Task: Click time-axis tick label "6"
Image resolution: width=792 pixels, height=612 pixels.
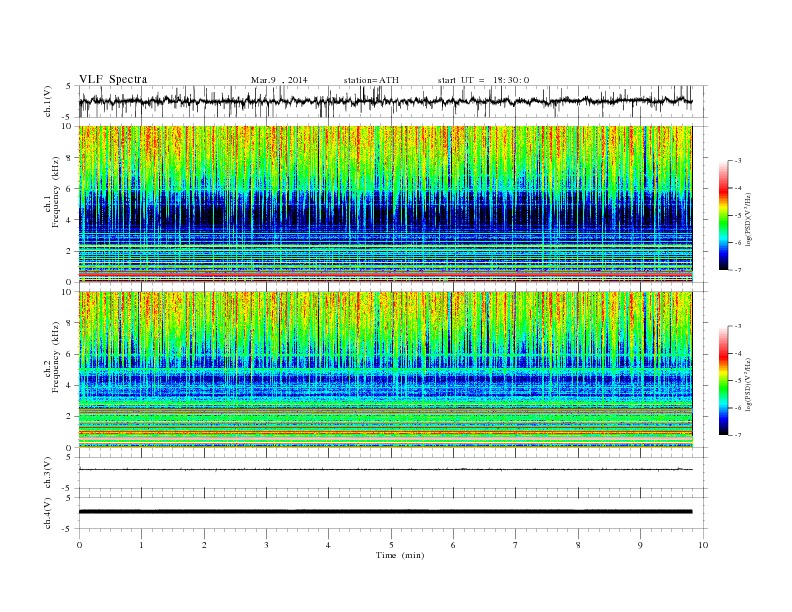Action: 453,545
